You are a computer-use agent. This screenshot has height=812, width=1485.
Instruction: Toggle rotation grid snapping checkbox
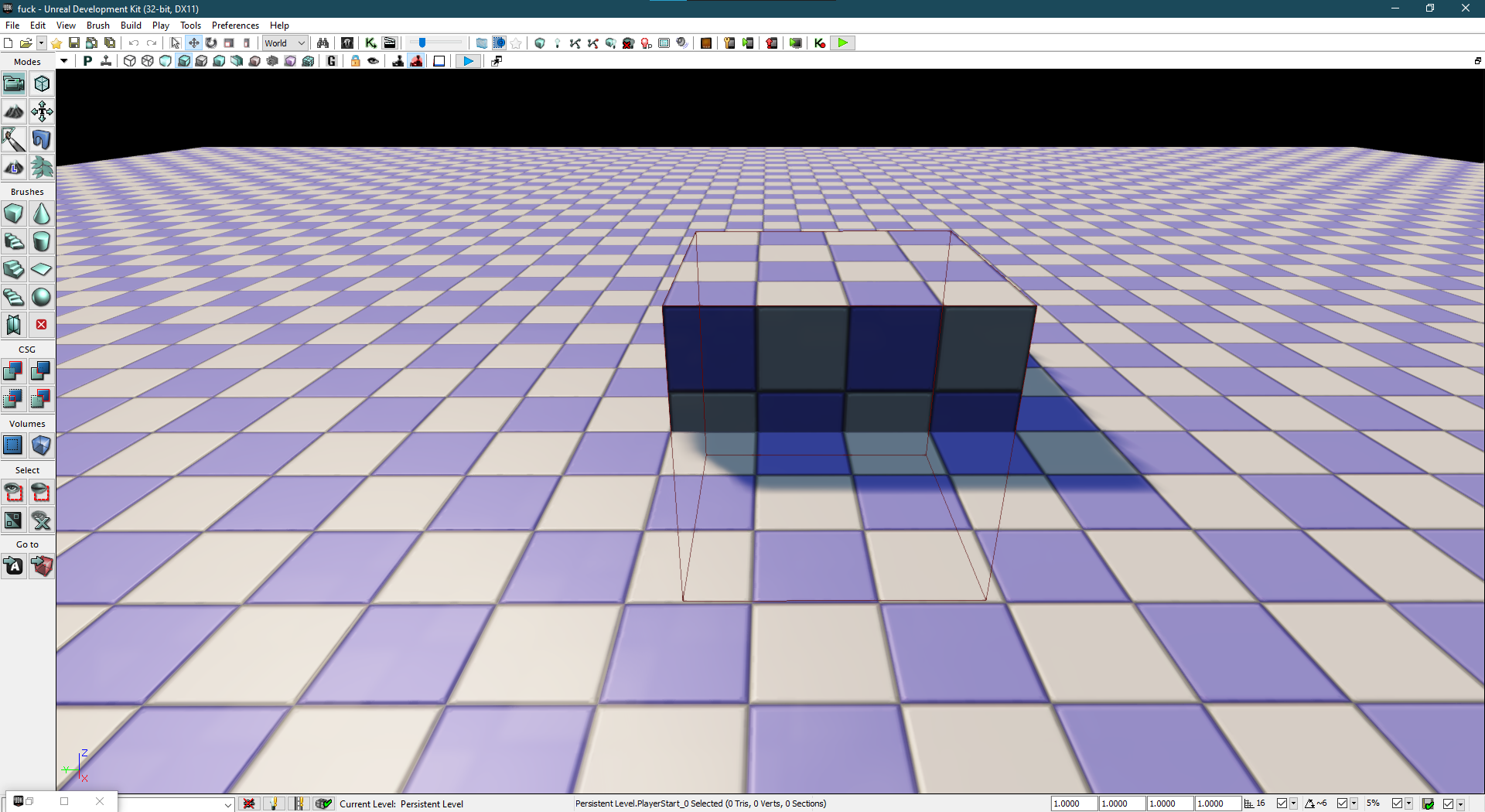pos(1342,803)
